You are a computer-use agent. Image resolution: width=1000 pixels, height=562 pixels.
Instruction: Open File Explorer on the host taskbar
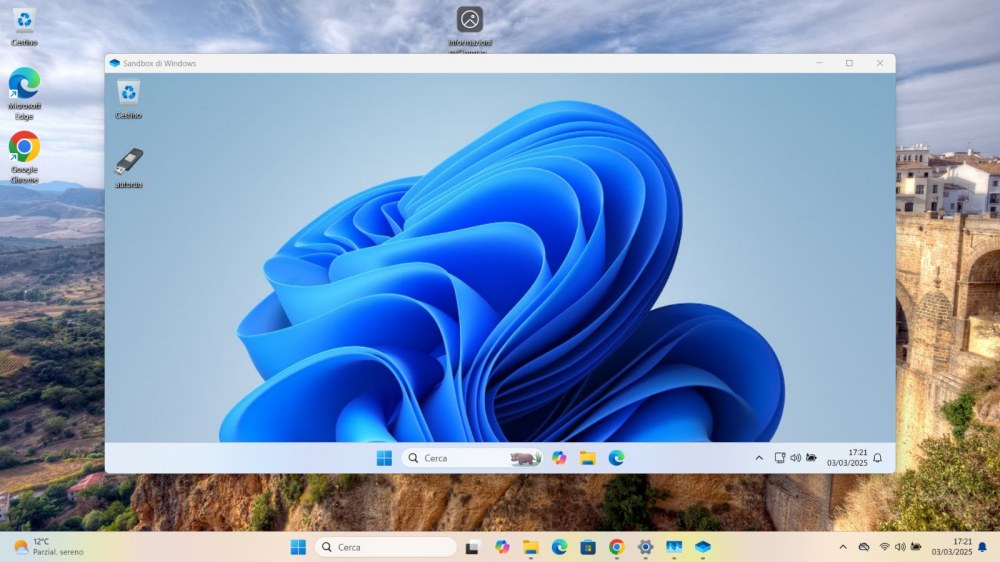coord(531,547)
